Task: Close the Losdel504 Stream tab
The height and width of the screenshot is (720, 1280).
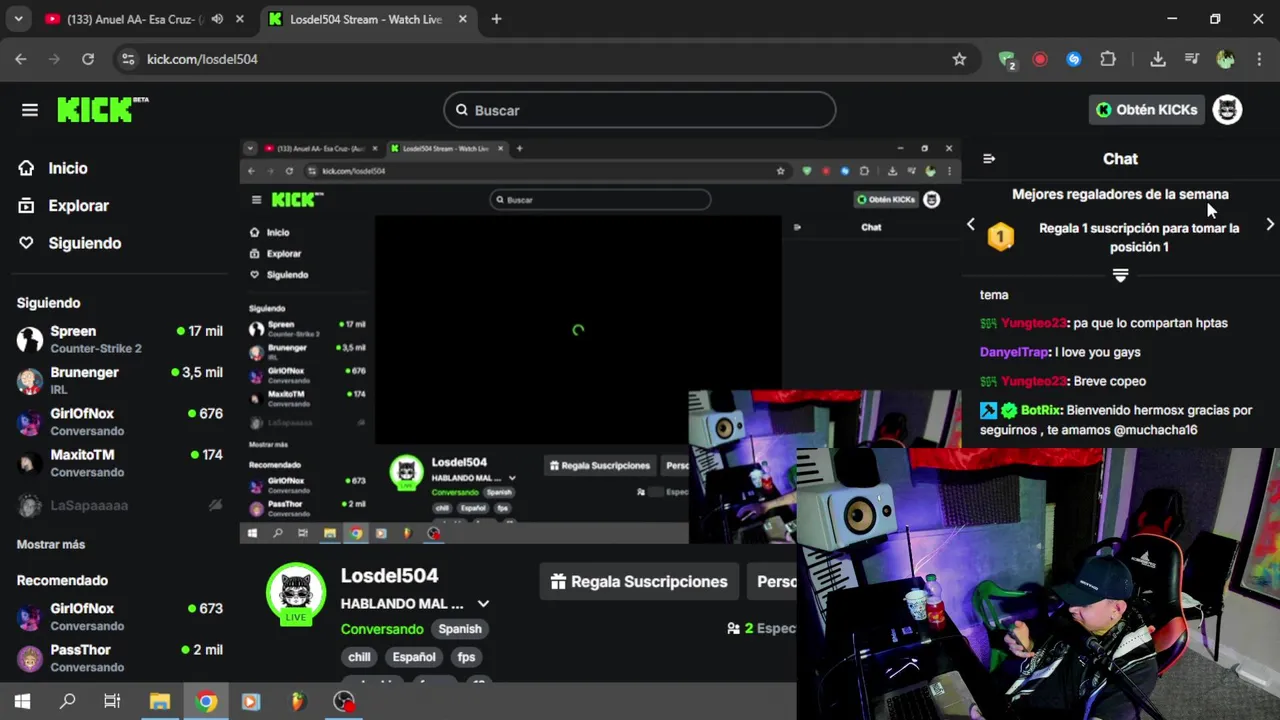Action: [x=461, y=19]
